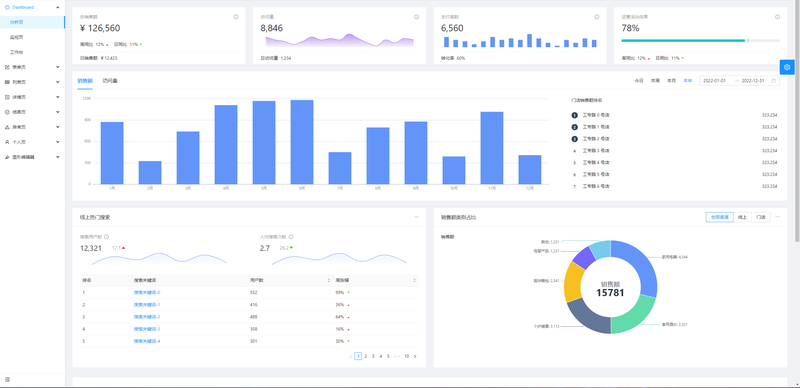
Task: Click the Dashboard icon in the sidebar
Action: click(7, 7)
